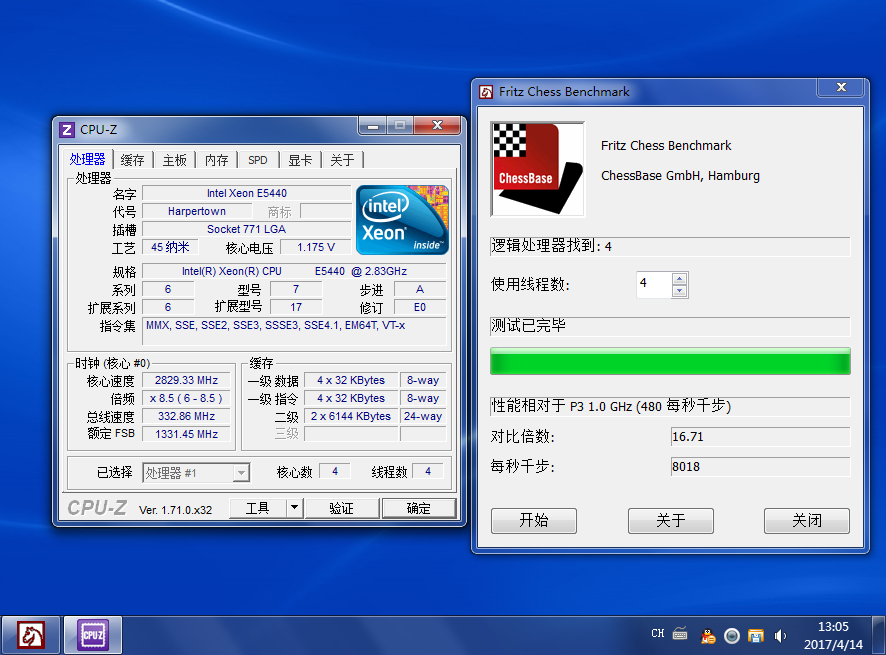The height and width of the screenshot is (655, 886).
Task: Switch to the 内存 tab
Action: click(x=216, y=161)
